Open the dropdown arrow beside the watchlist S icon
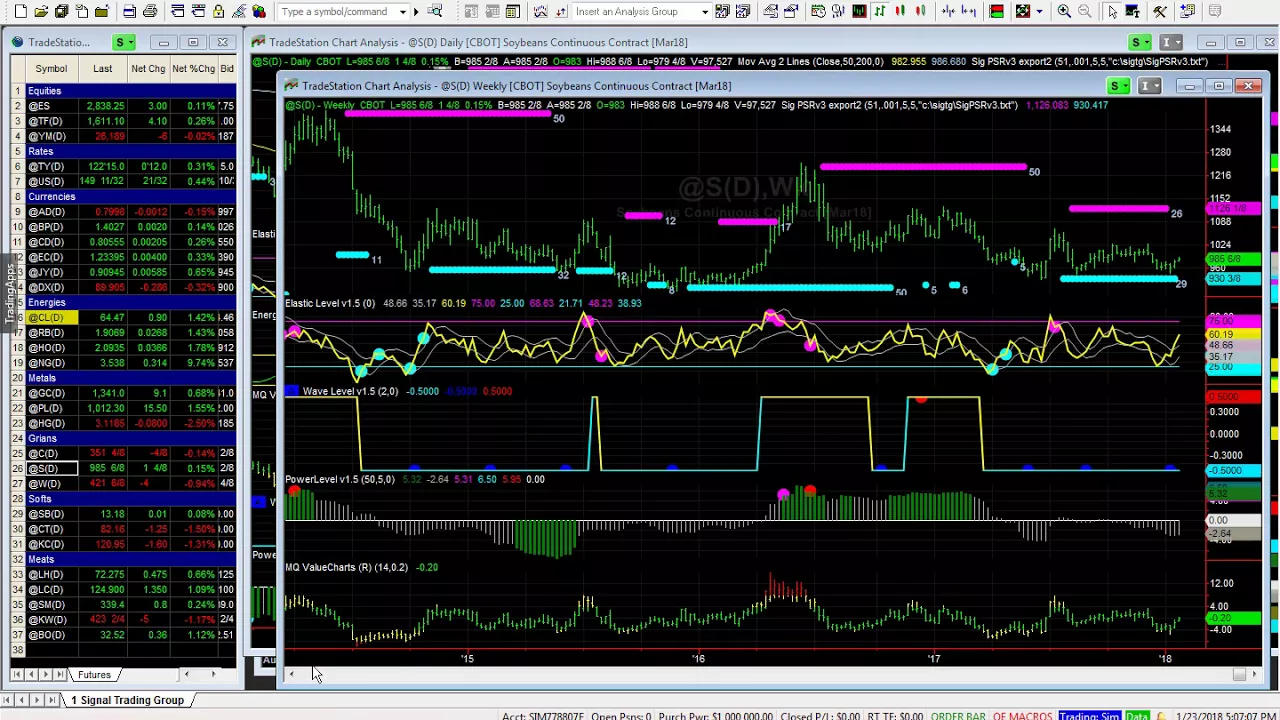 [x=131, y=42]
